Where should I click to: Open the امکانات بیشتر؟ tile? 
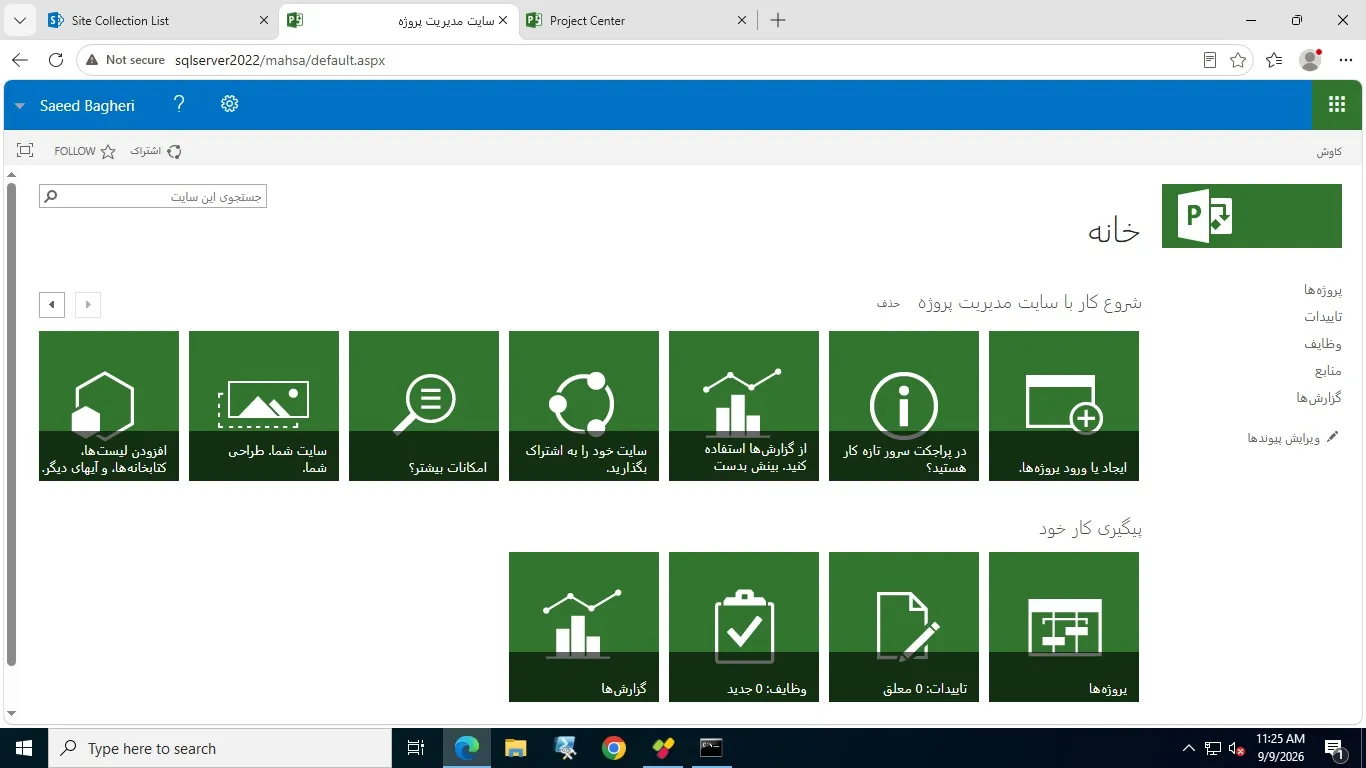pyautogui.click(x=424, y=406)
